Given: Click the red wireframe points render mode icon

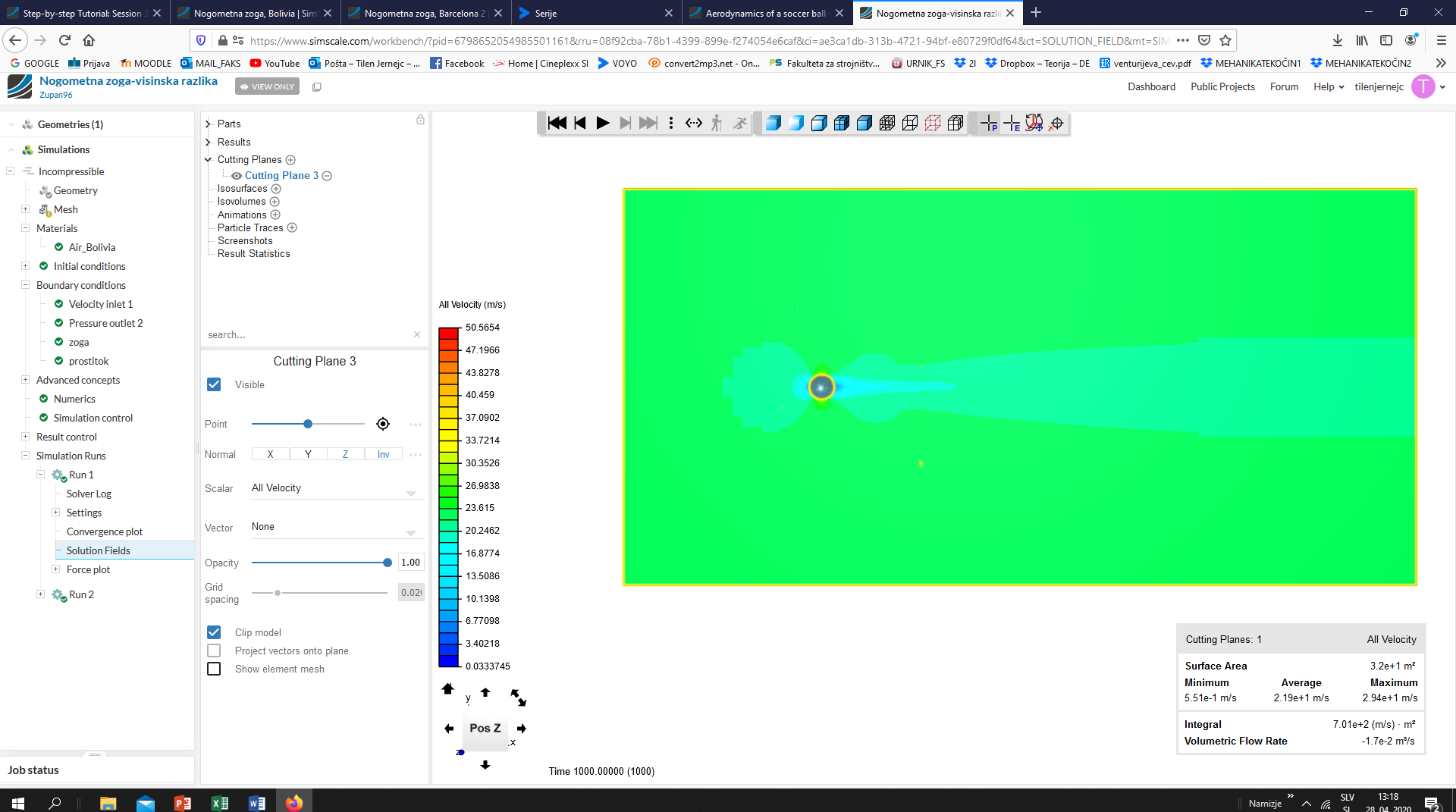Looking at the screenshot, I should (x=933, y=124).
